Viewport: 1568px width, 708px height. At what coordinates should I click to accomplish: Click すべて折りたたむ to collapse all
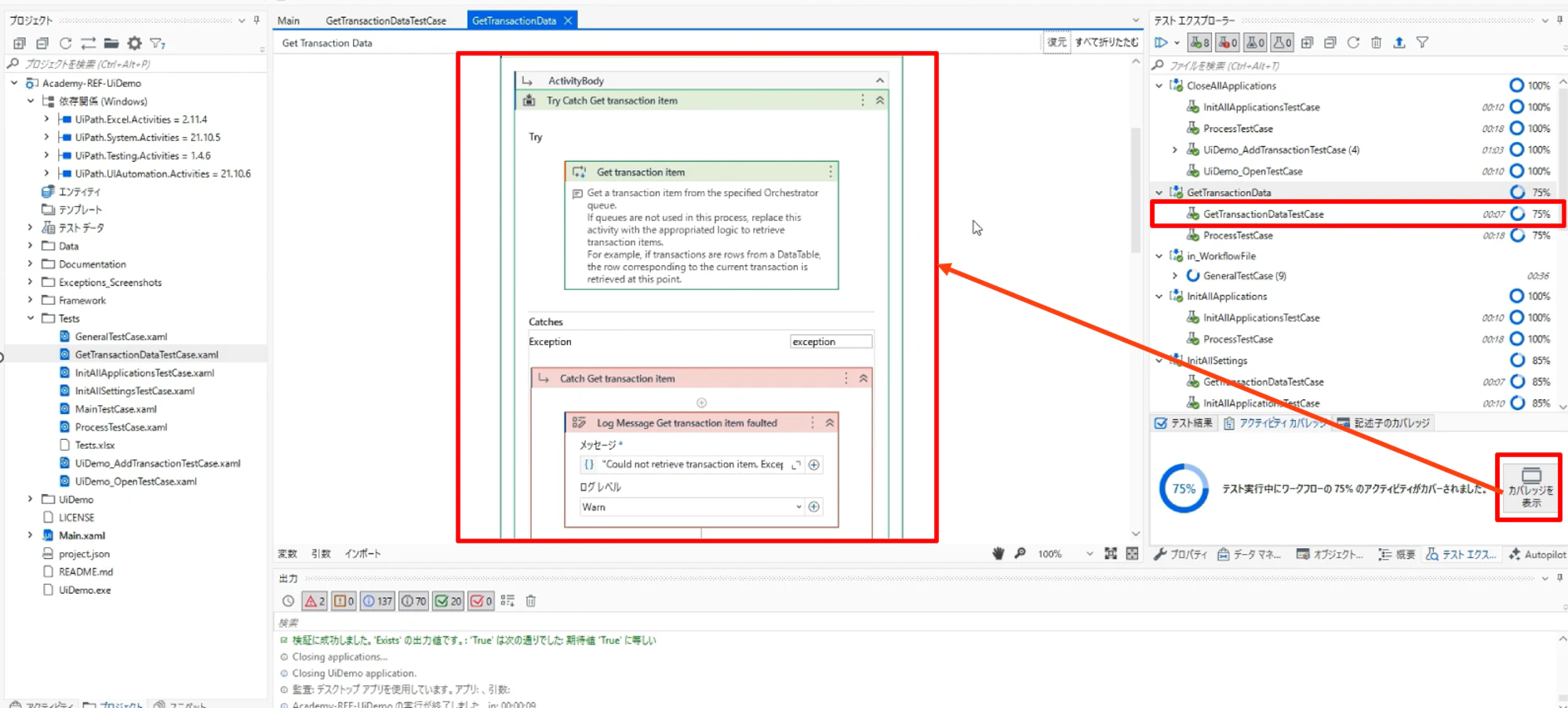pyautogui.click(x=1107, y=42)
